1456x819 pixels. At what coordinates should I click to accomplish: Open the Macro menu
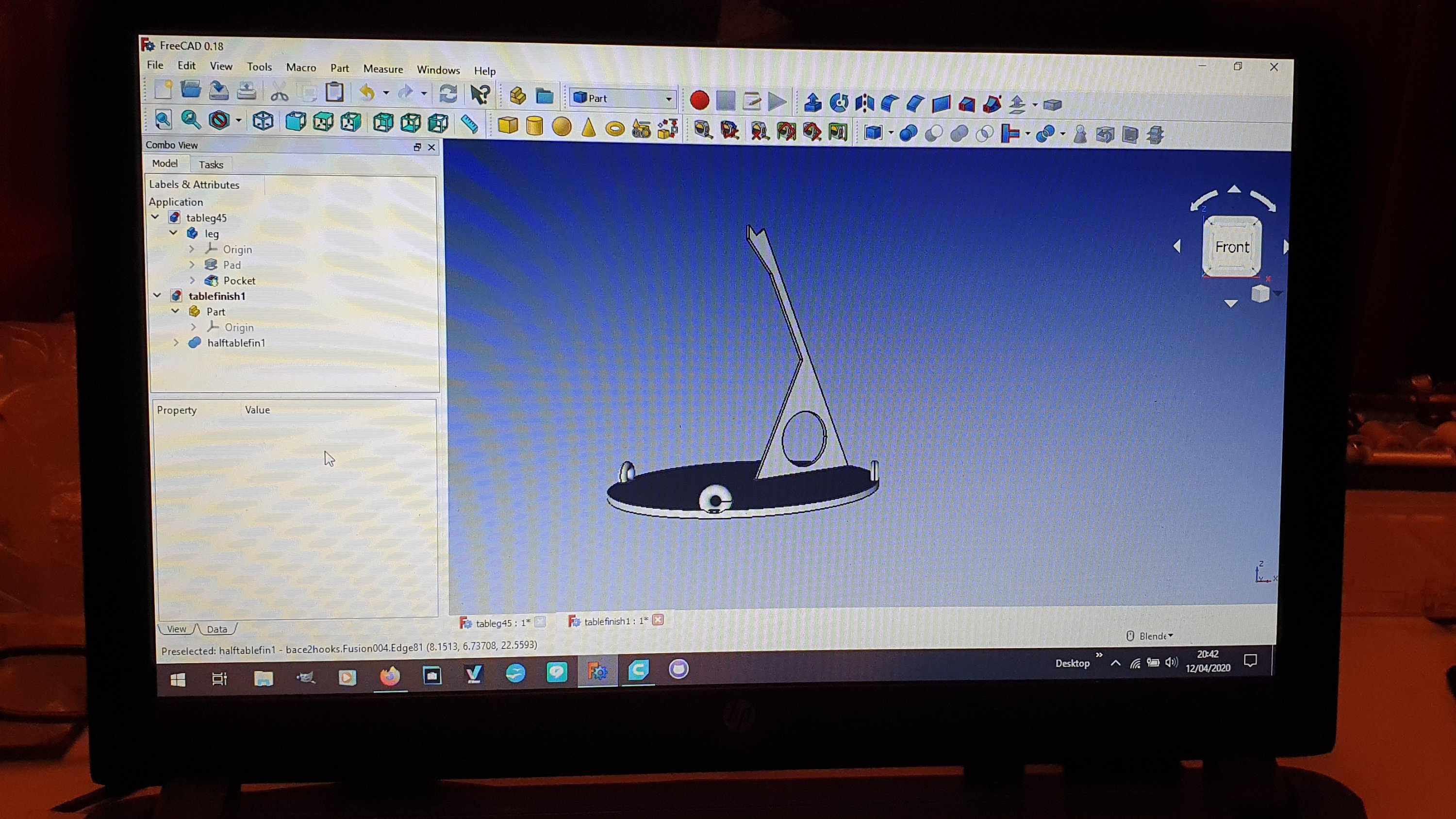point(301,67)
